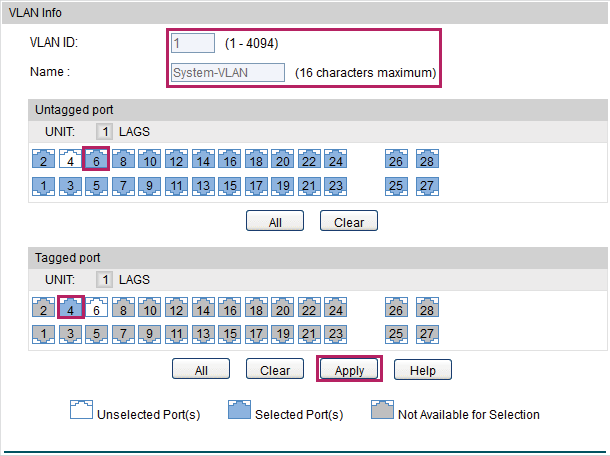This screenshot has width=610, height=456.
Task: Select tagged port 4
Action: [70, 307]
